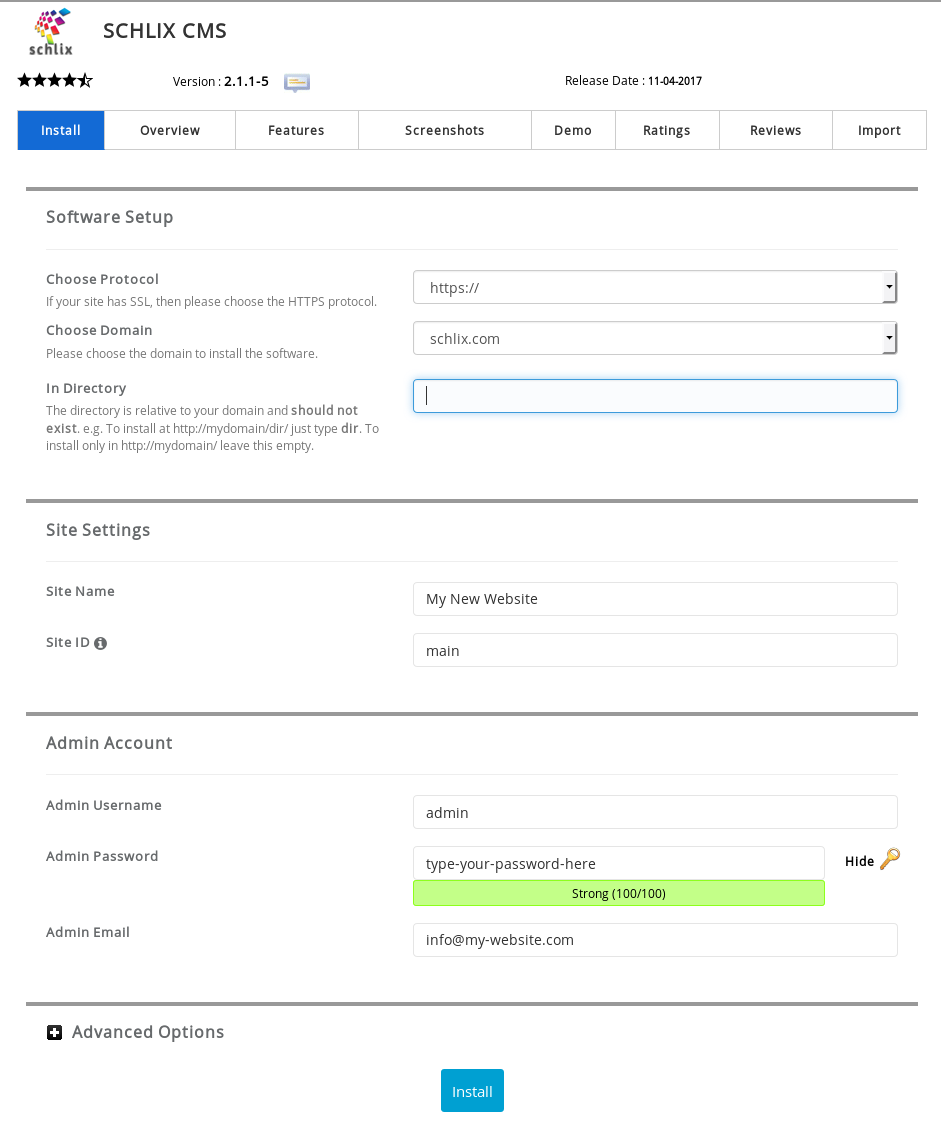This screenshot has height=1124, width=941.
Task: Click into the Site Name field
Action: (x=654, y=599)
